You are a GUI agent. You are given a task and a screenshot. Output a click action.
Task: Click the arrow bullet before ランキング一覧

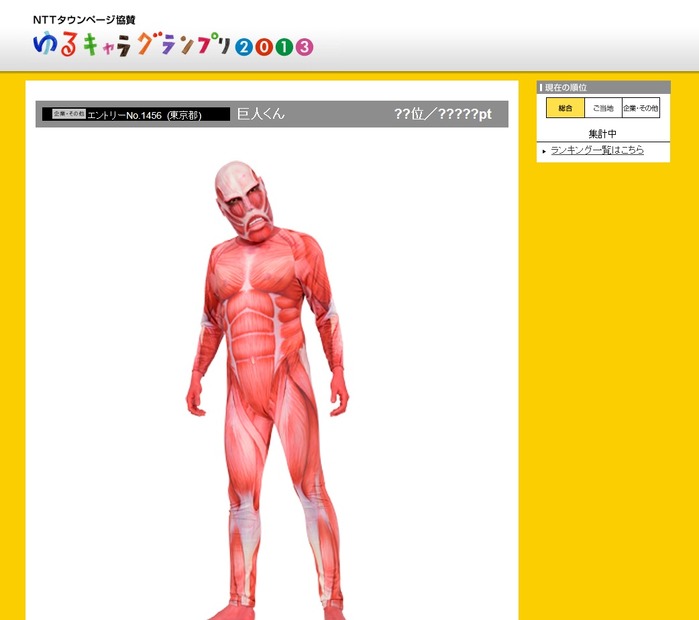[544, 151]
